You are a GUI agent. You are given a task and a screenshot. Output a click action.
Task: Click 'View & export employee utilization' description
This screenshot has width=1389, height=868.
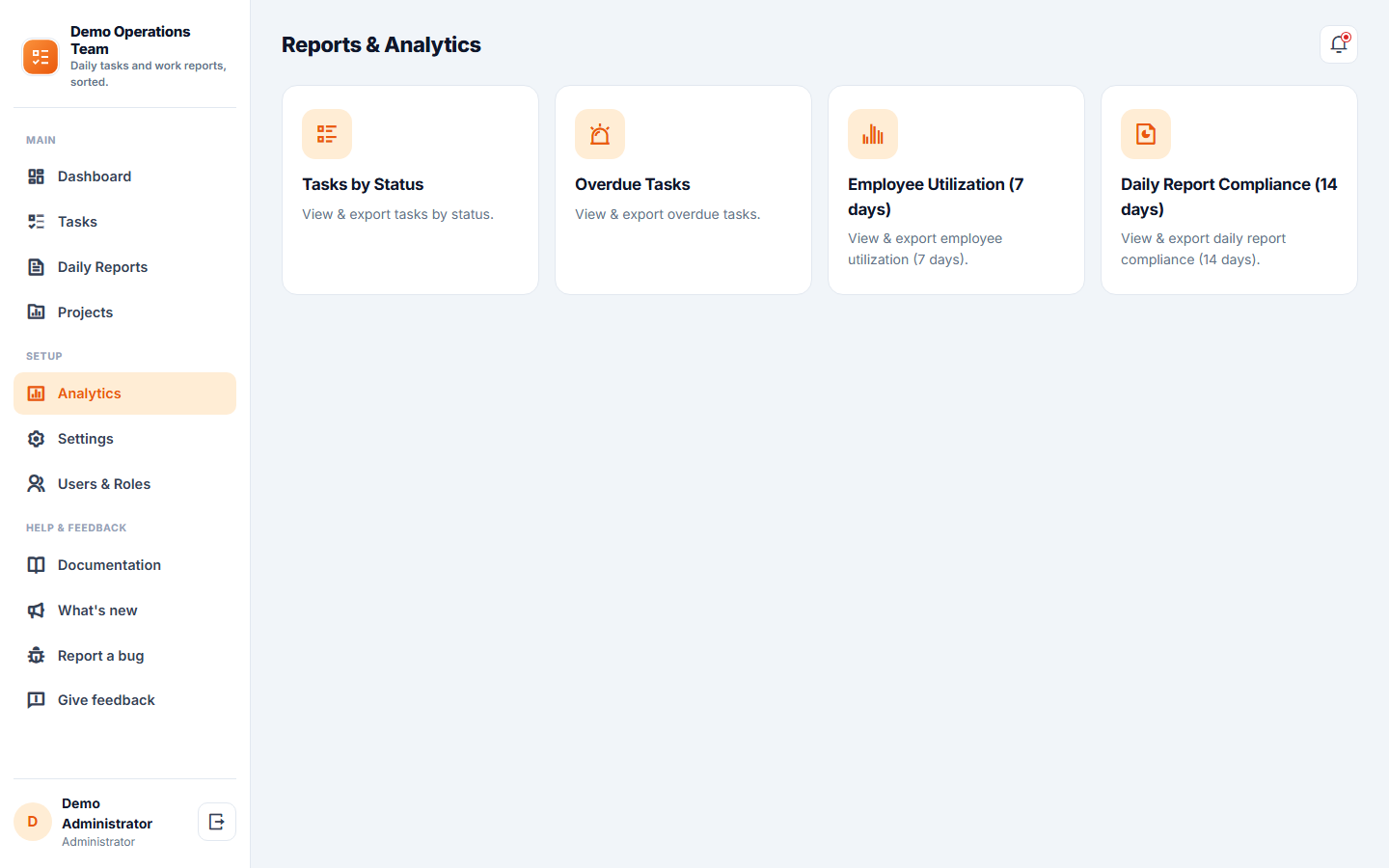pos(925,249)
